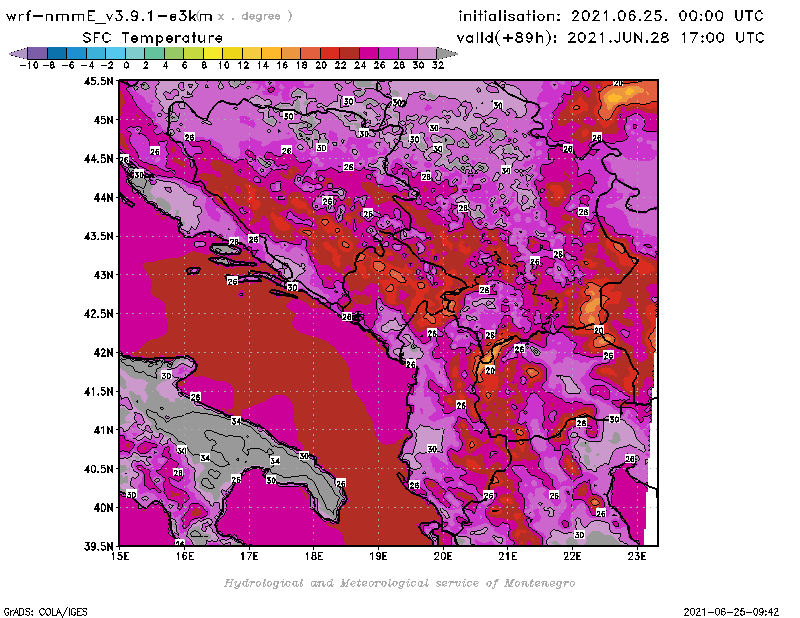The width and height of the screenshot is (800, 618).
Task: Click the timestamp '2021-06-25-09:42'
Action: click(731, 611)
